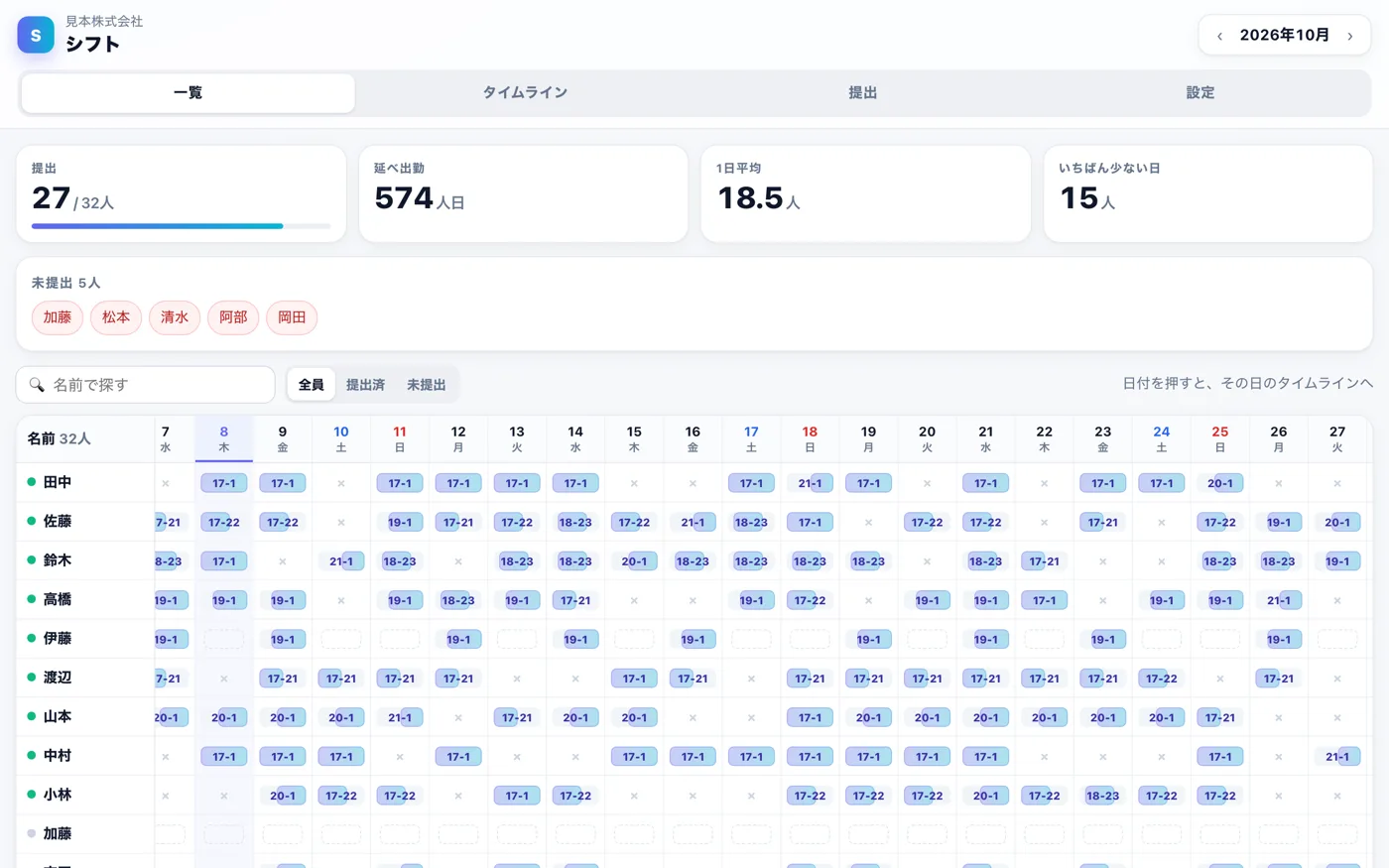1389x868 pixels.
Task: Click the 延べ出勤 574 stat card
Action: [523, 193]
